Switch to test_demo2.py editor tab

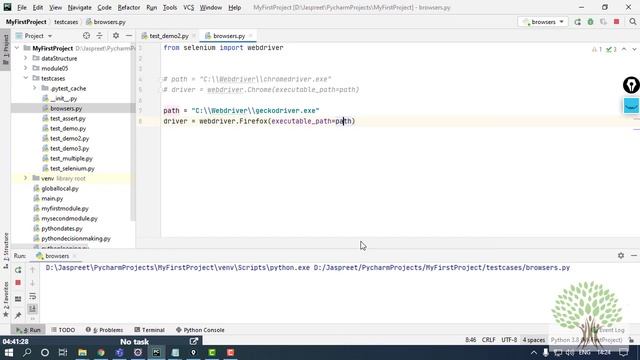168,36
